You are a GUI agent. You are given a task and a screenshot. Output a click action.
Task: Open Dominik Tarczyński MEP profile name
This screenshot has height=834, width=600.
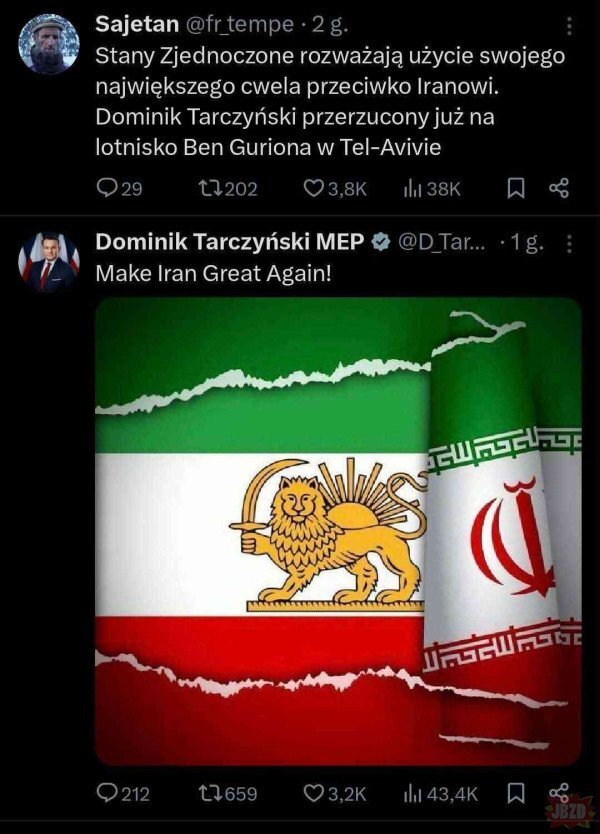229,242
